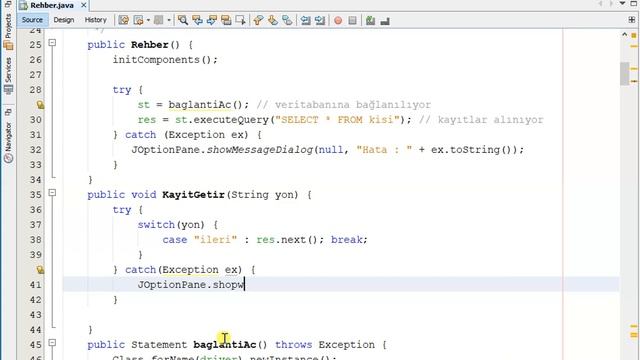The height and width of the screenshot is (360, 640).
Task: Jump to Next Bookmark icon
Action: 272,20
